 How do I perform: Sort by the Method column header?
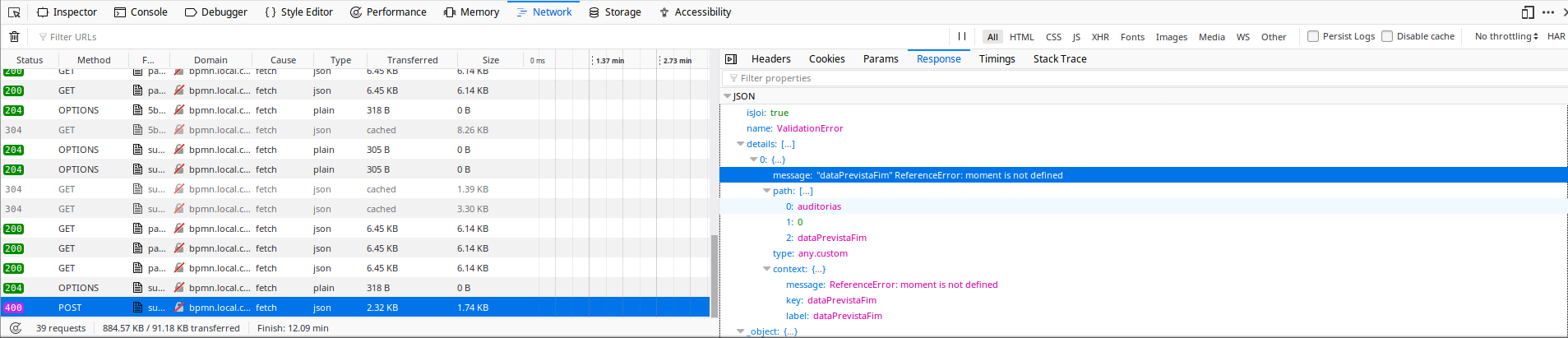coord(94,60)
